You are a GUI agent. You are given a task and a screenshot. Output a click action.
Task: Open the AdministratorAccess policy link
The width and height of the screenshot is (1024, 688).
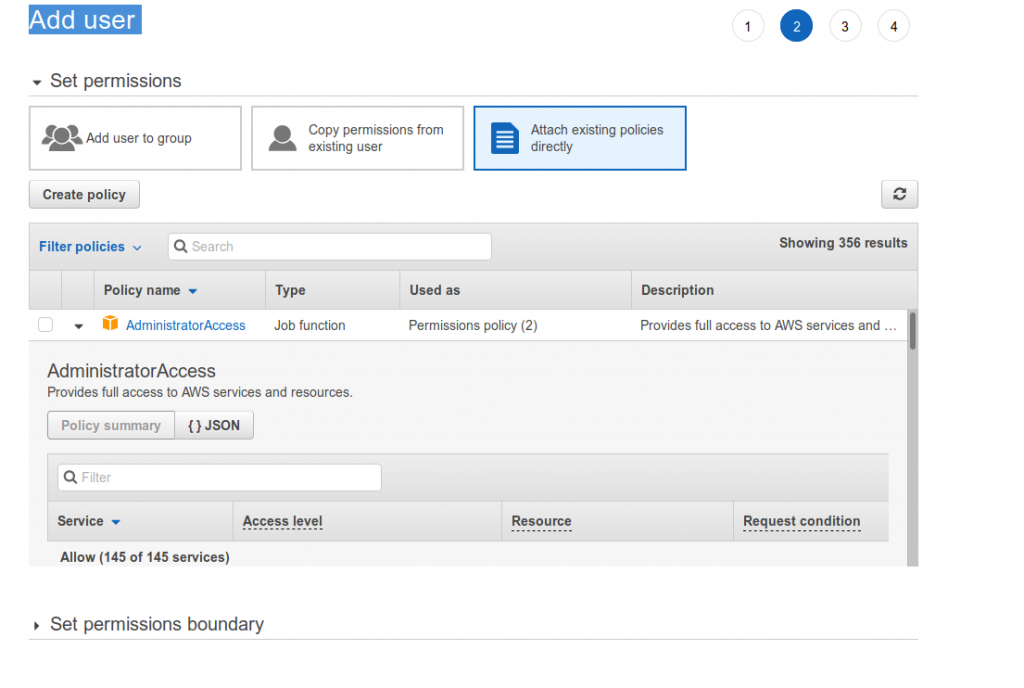(x=185, y=325)
